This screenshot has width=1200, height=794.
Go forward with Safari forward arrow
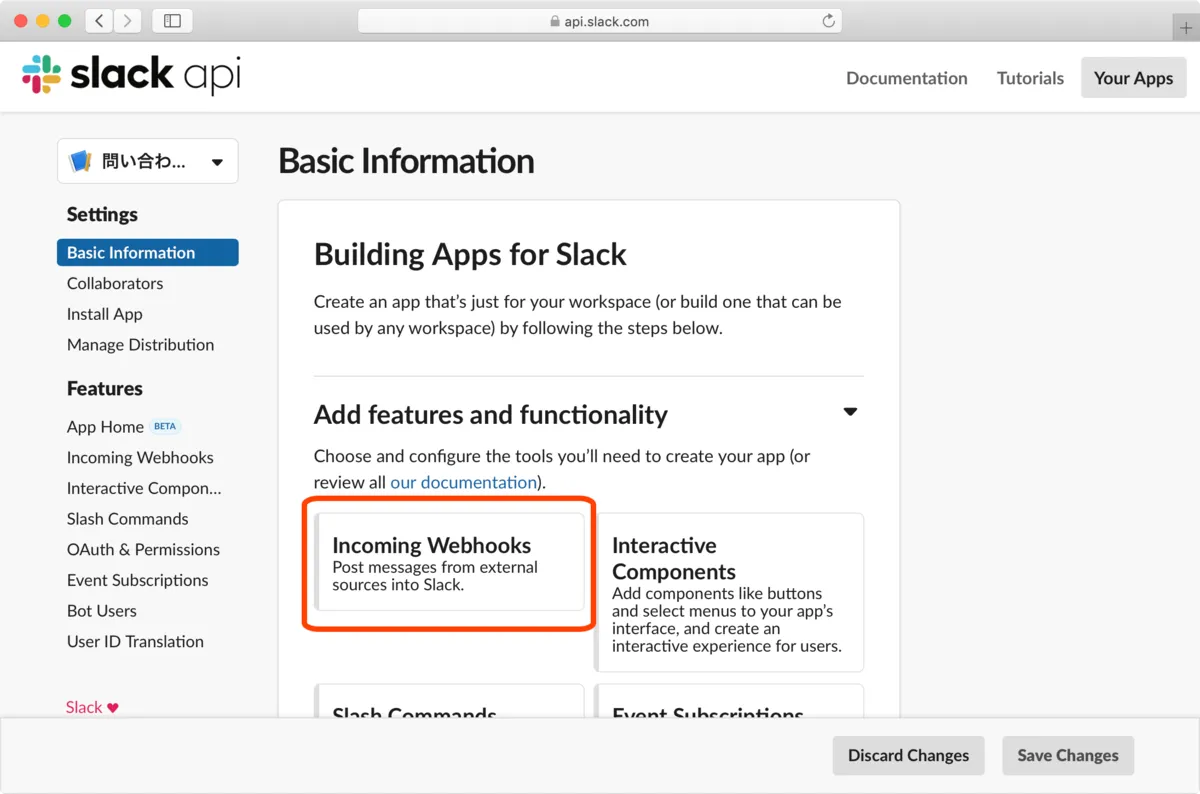(128, 21)
